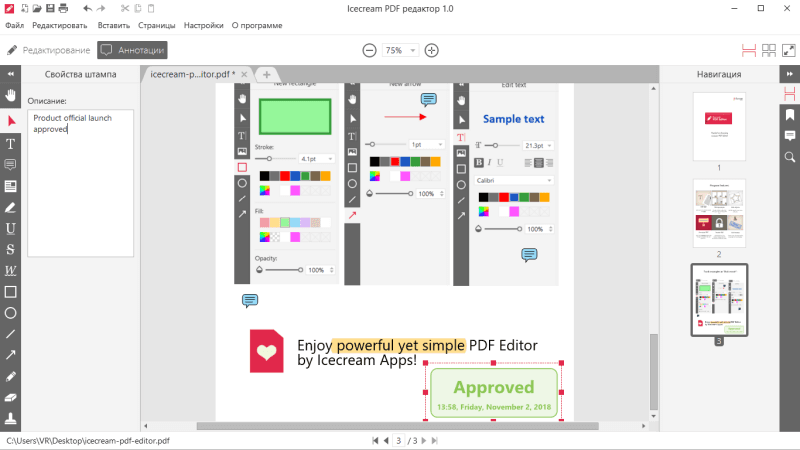Choose the Circle shape tool in the left sidebar
The height and width of the screenshot is (450, 800).
(10, 313)
